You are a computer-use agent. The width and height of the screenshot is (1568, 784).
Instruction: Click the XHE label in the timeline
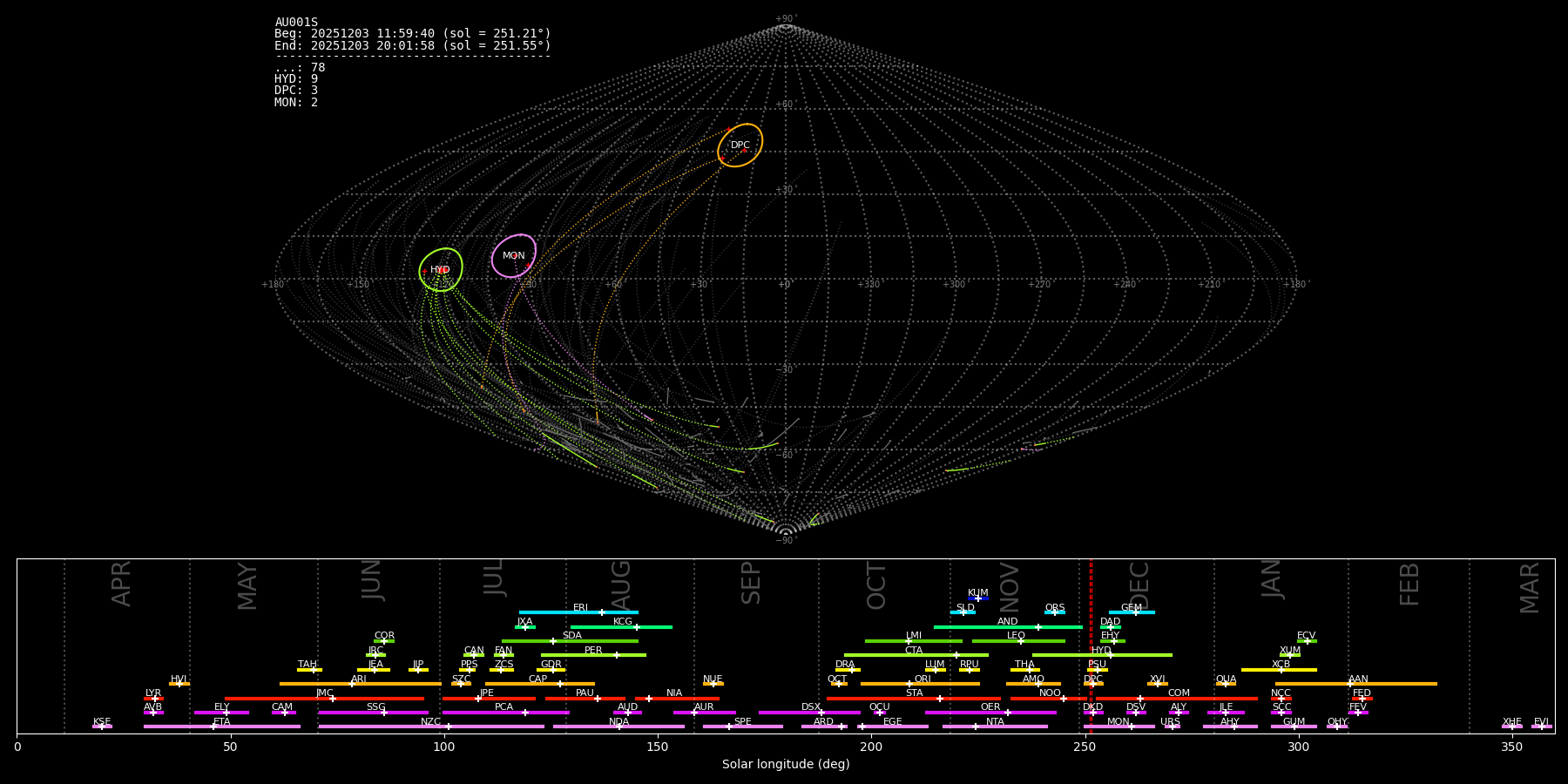click(1512, 722)
